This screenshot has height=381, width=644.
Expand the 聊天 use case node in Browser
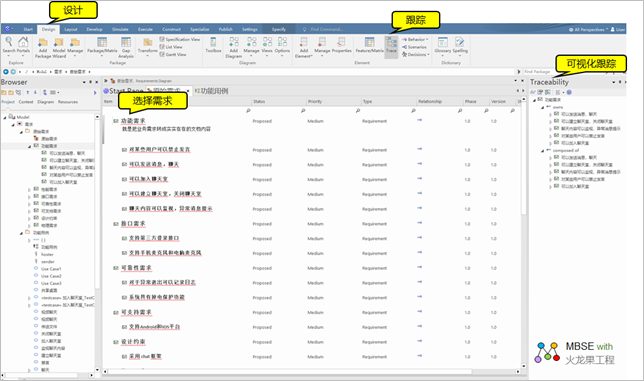[x=29, y=370]
